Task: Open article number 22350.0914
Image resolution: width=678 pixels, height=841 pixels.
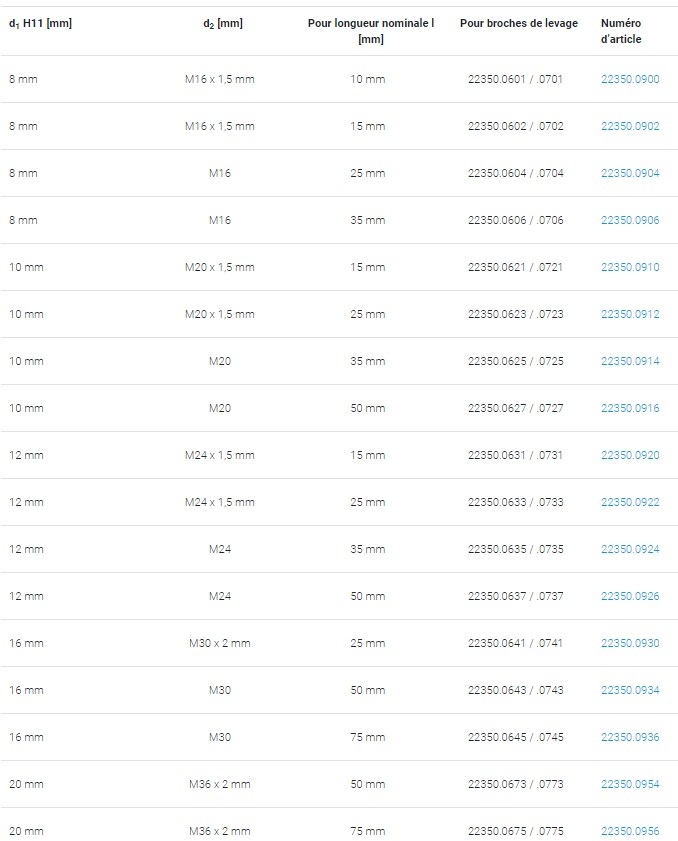Action: pos(630,362)
